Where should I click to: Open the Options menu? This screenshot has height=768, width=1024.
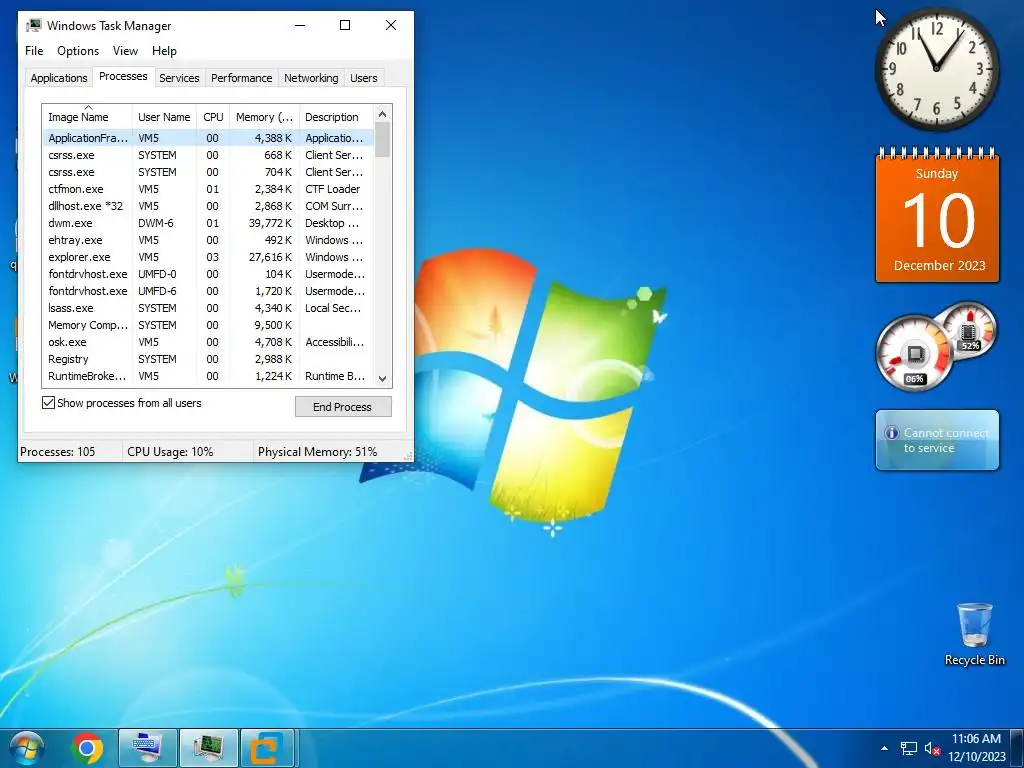click(x=78, y=51)
